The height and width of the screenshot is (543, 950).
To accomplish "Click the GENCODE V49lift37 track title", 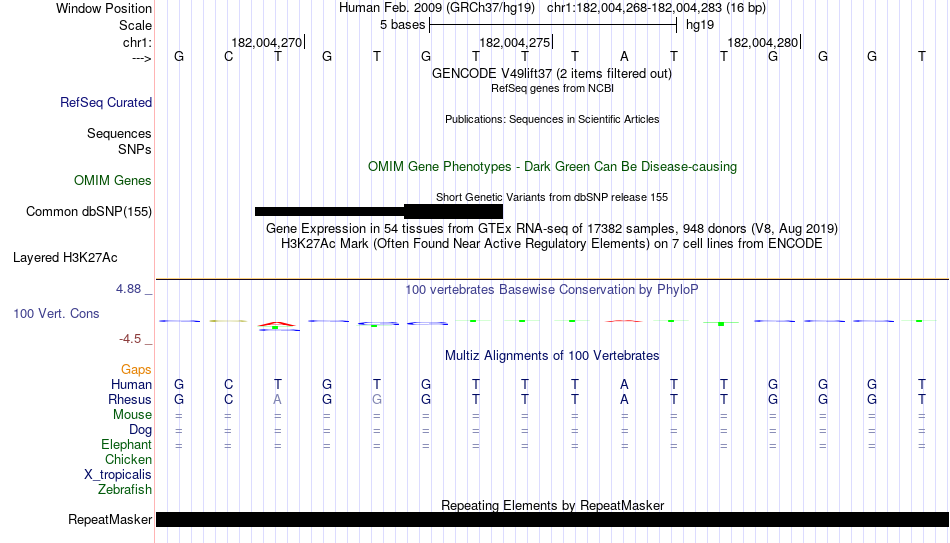I will click(551, 73).
